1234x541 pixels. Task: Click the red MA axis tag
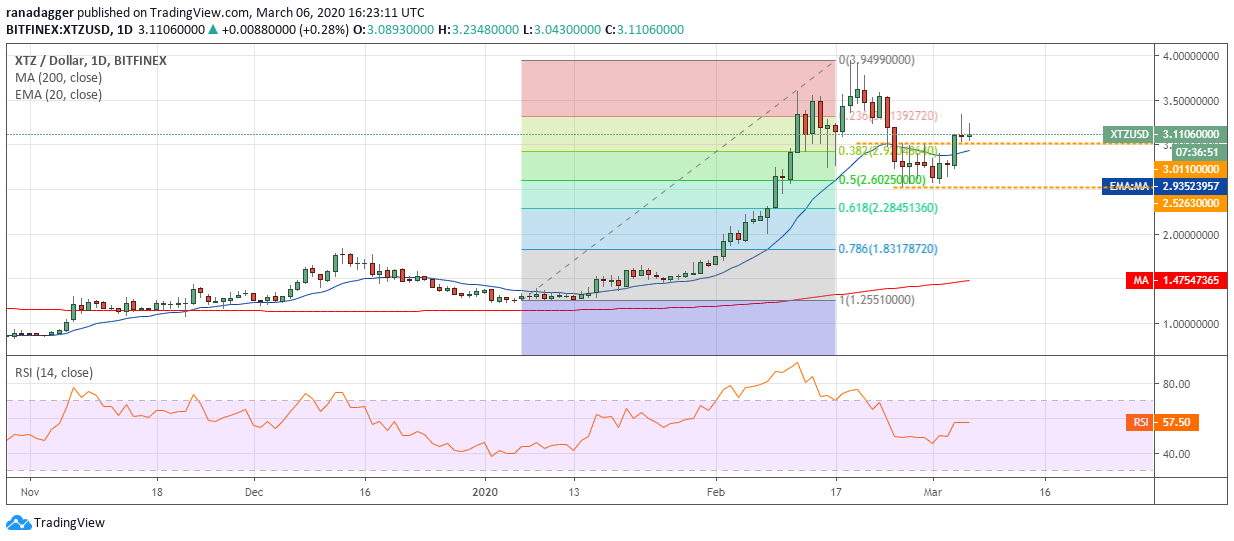pyautogui.click(x=1141, y=281)
